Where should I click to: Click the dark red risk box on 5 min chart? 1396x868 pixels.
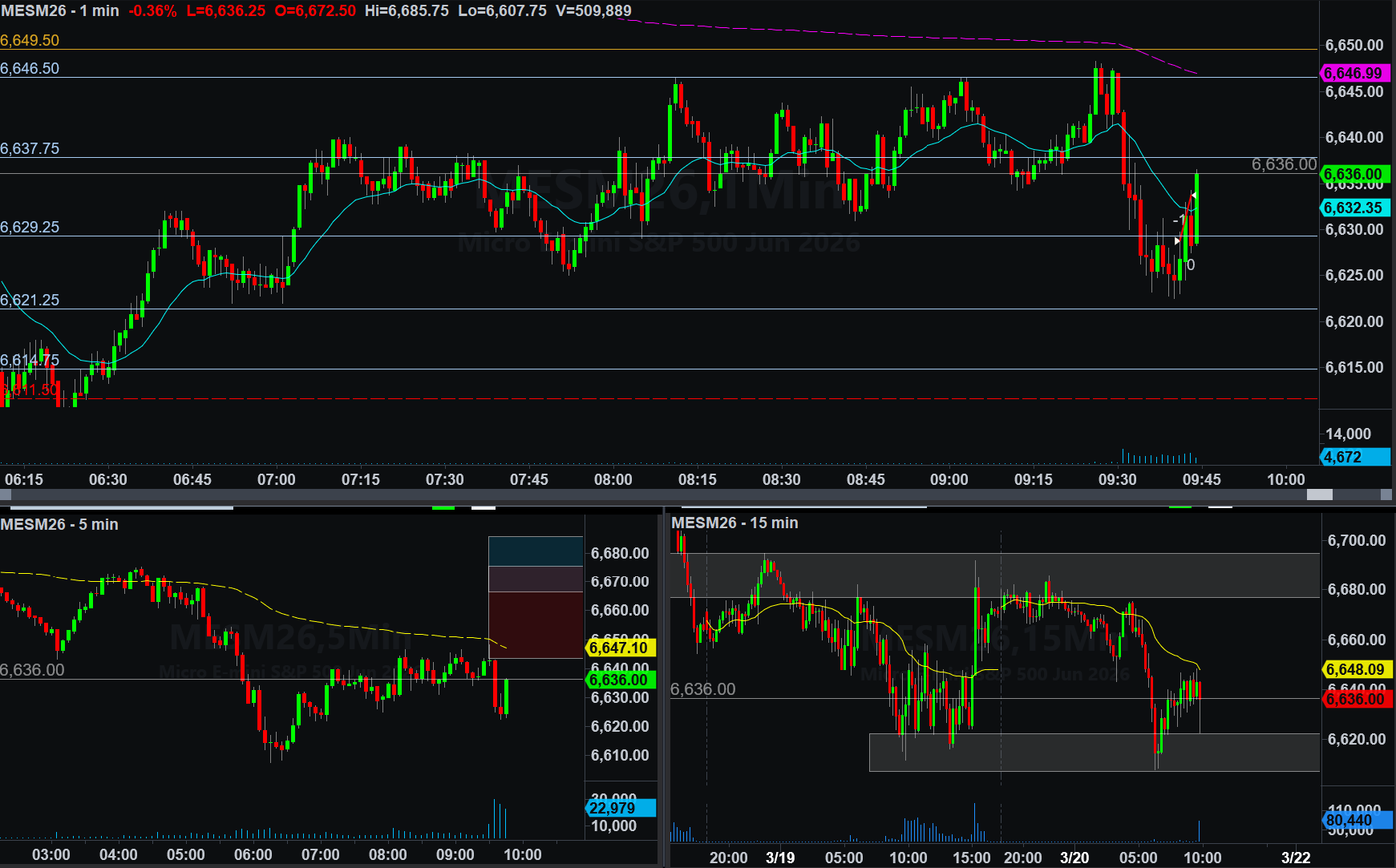click(x=536, y=625)
